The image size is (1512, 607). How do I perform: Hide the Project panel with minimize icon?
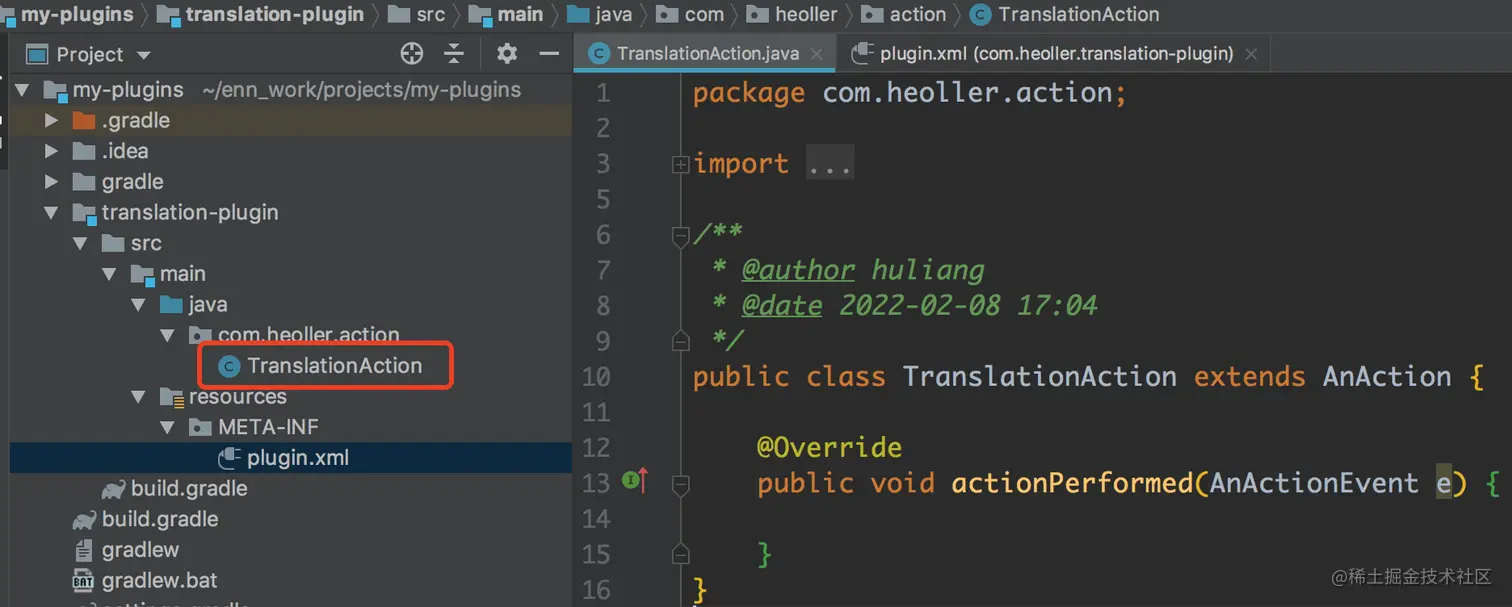[x=549, y=54]
